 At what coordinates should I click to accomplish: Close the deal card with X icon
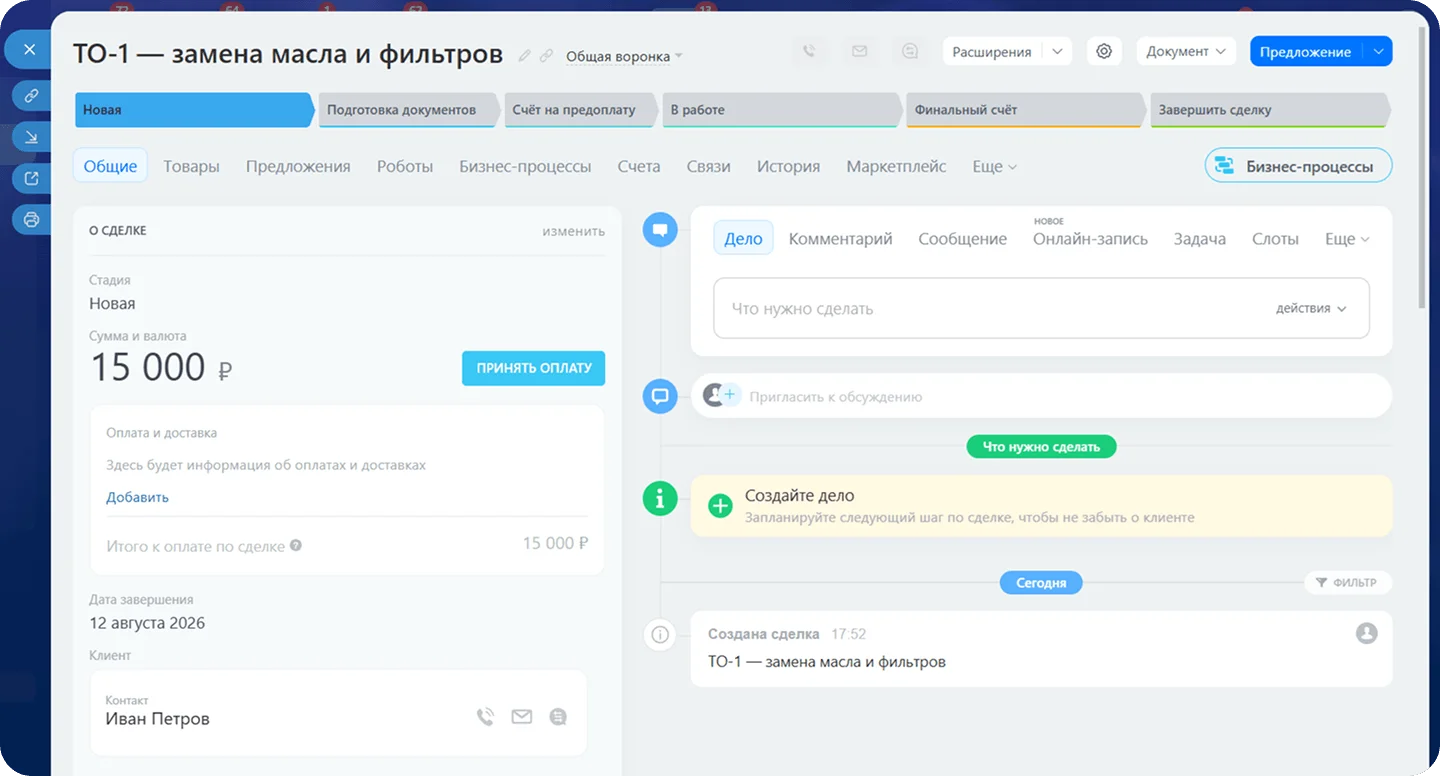click(x=29, y=49)
